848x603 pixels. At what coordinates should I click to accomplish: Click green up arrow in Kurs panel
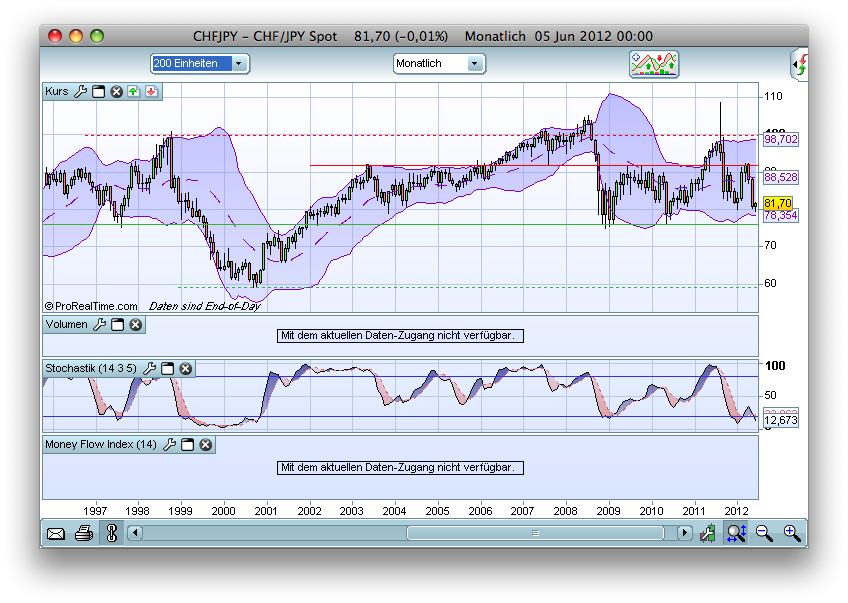(x=134, y=91)
